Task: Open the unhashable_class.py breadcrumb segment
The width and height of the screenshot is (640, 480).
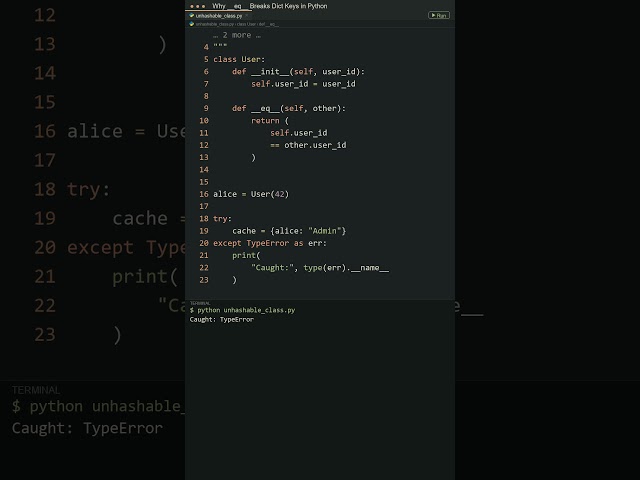Action: [214, 24]
